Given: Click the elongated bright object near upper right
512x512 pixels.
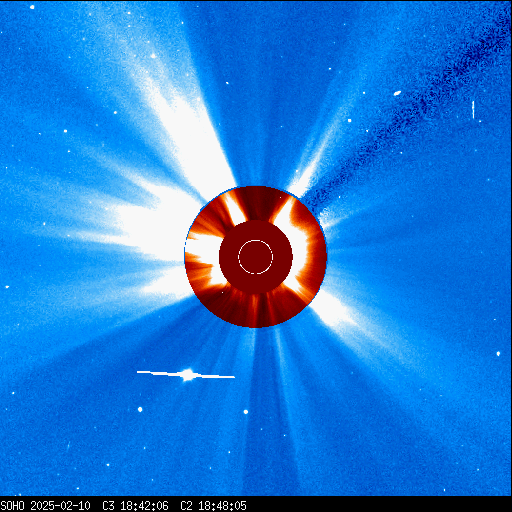Looking at the screenshot, I should 397,93.
